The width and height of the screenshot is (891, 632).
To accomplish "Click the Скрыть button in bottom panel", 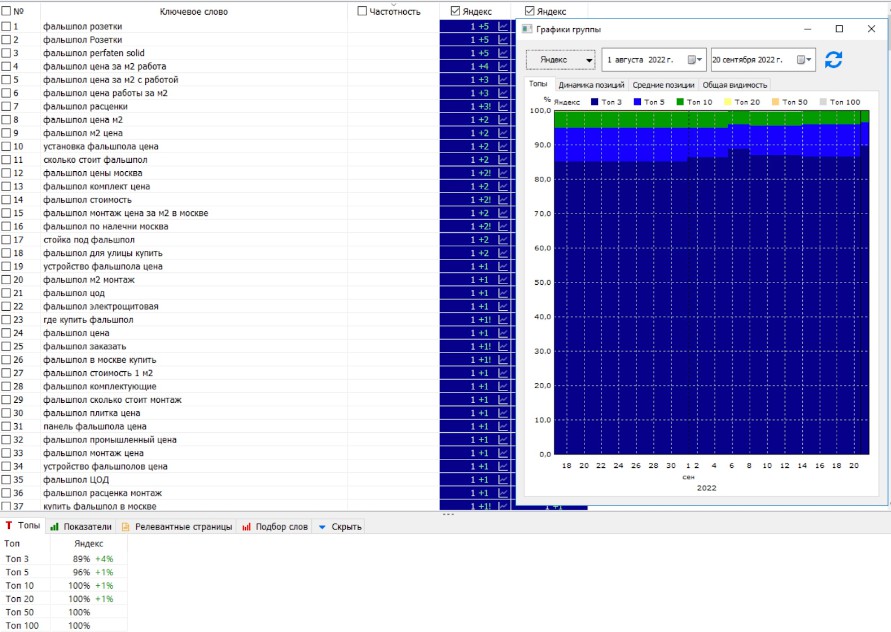I will tap(339, 527).
